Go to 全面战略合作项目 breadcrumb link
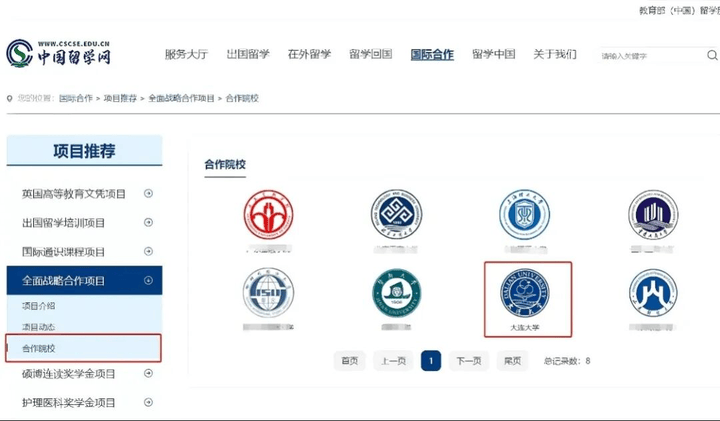 click(181, 98)
